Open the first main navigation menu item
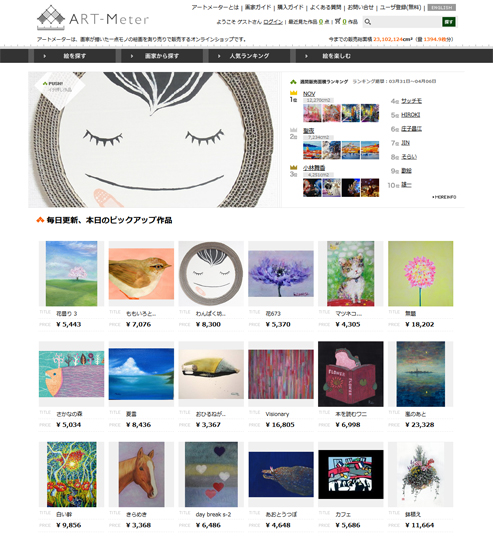Screen dimensions: 493x550 [74, 56]
